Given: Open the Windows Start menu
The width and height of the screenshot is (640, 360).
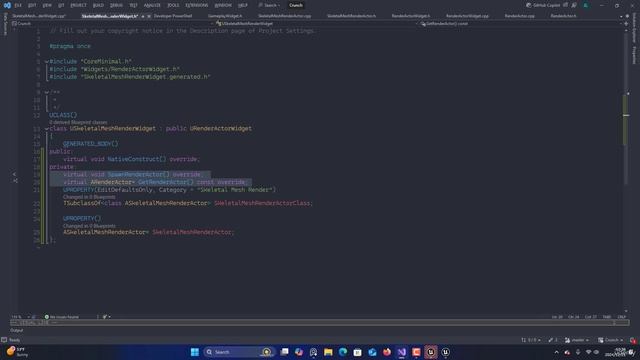Looking at the screenshot, I should tap(195, 352).
